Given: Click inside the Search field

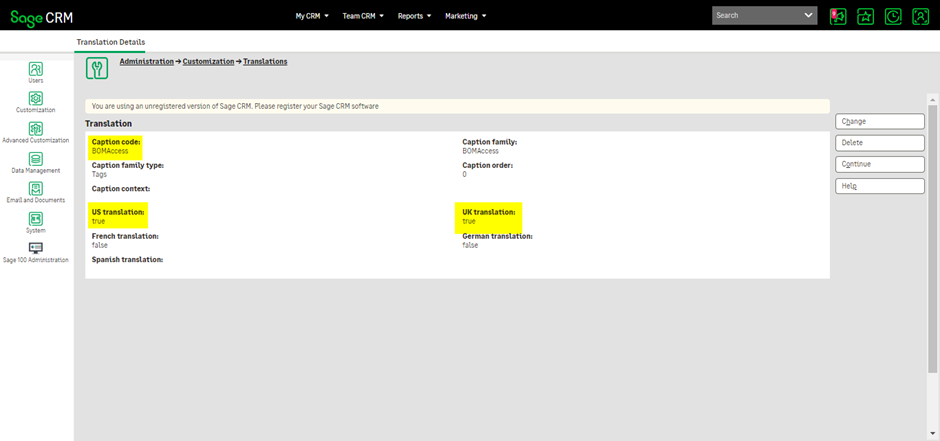Looking at the screenshot, I should [756, 16].
